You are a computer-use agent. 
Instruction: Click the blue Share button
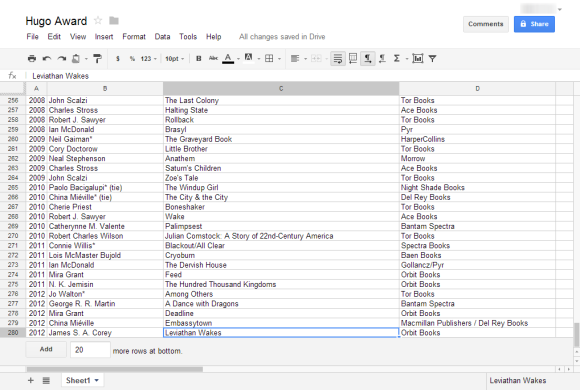coord(534,24)
